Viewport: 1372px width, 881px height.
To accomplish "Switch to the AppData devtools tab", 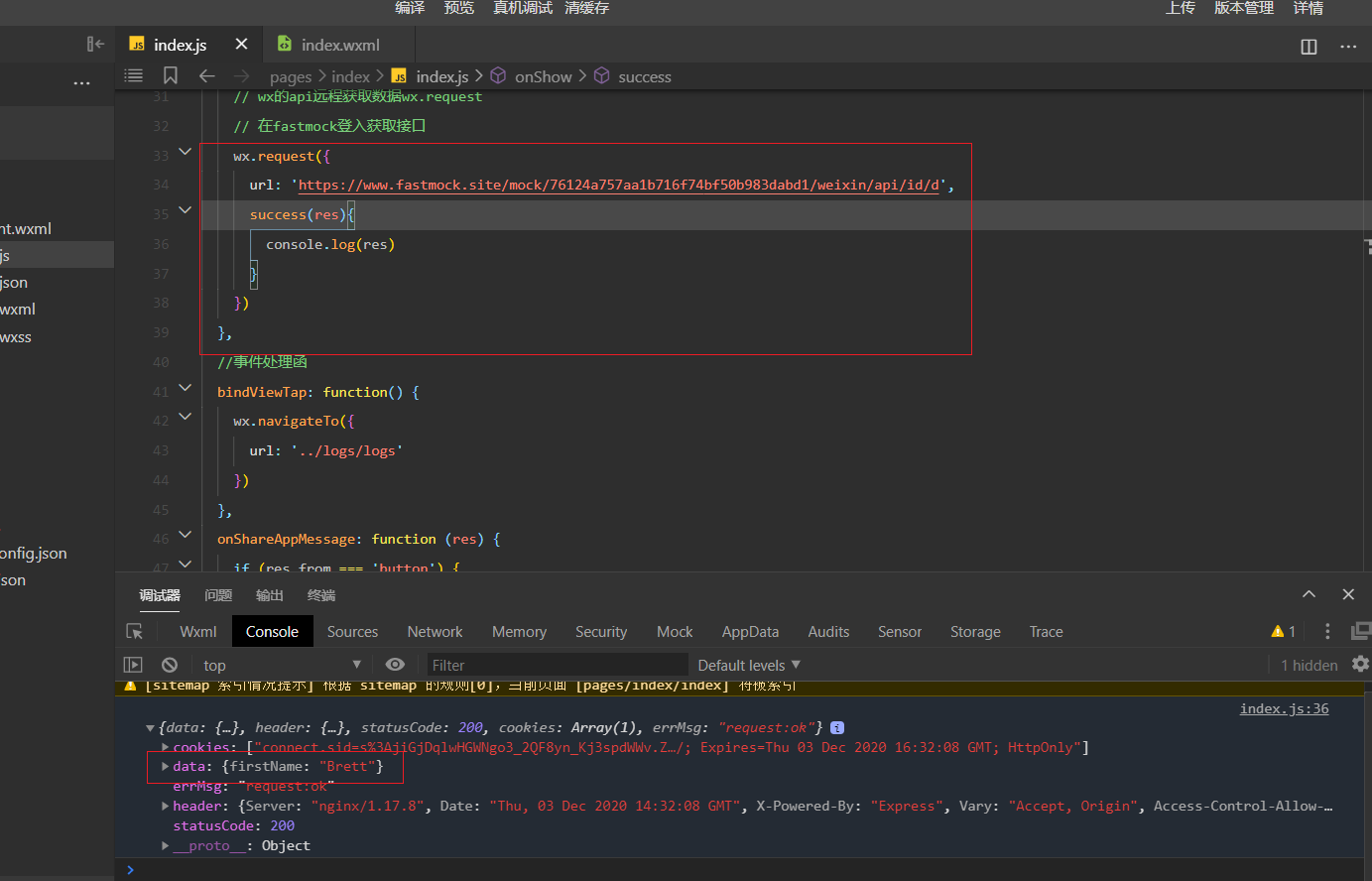I will click(x=750, y=632).
